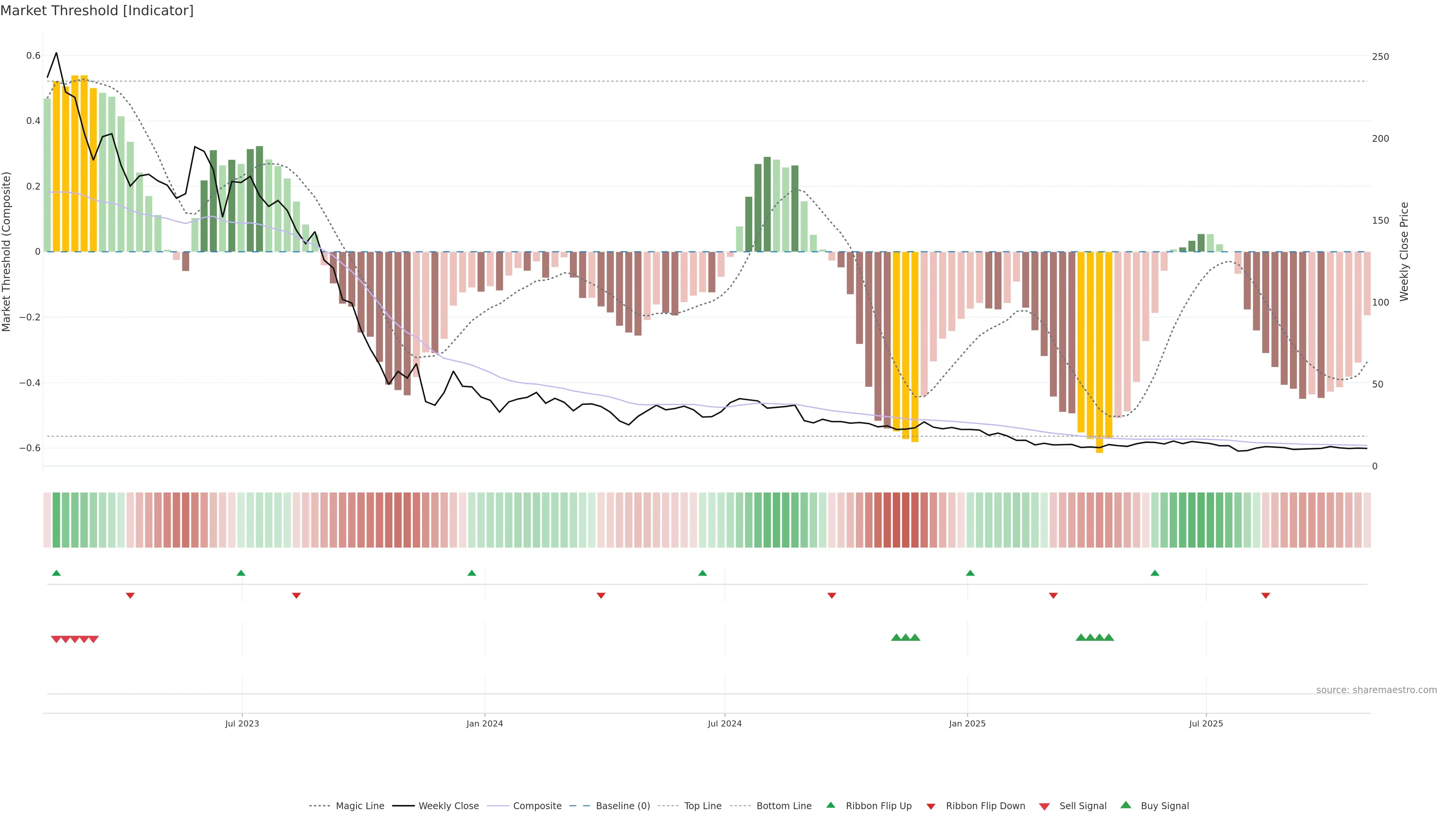
Task: Click green flip-up marker nearest Jan 2025
Action: tap(970, 573)
